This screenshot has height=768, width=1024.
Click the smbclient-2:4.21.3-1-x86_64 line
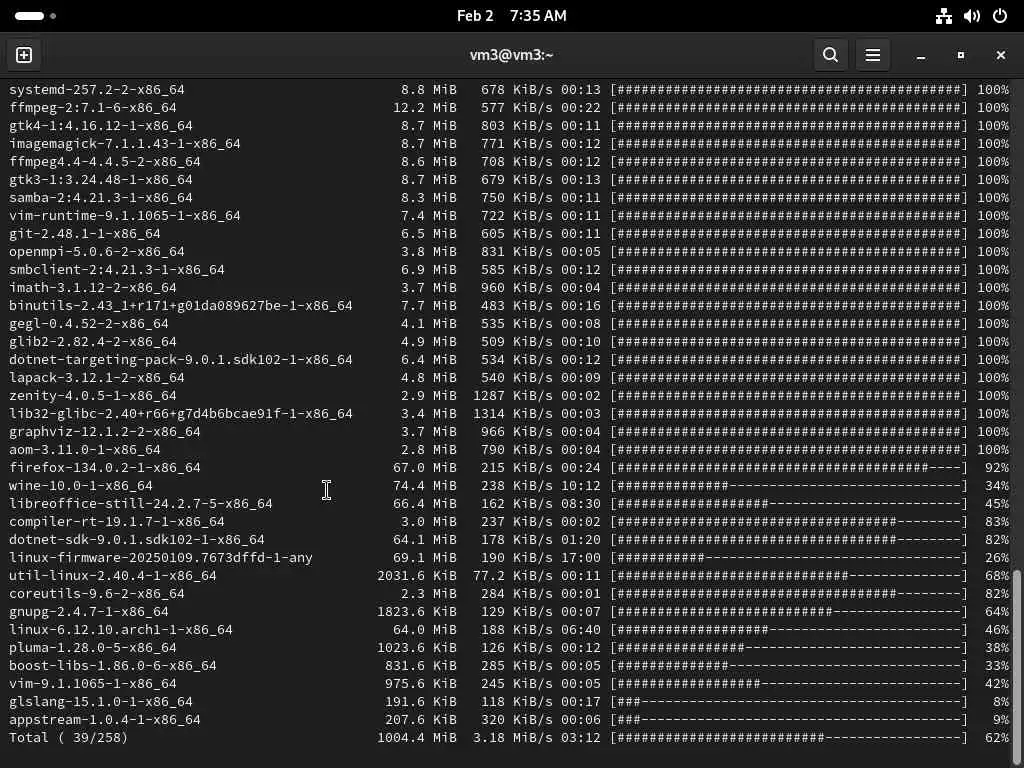pyautogui.click(x=509, y=270)
